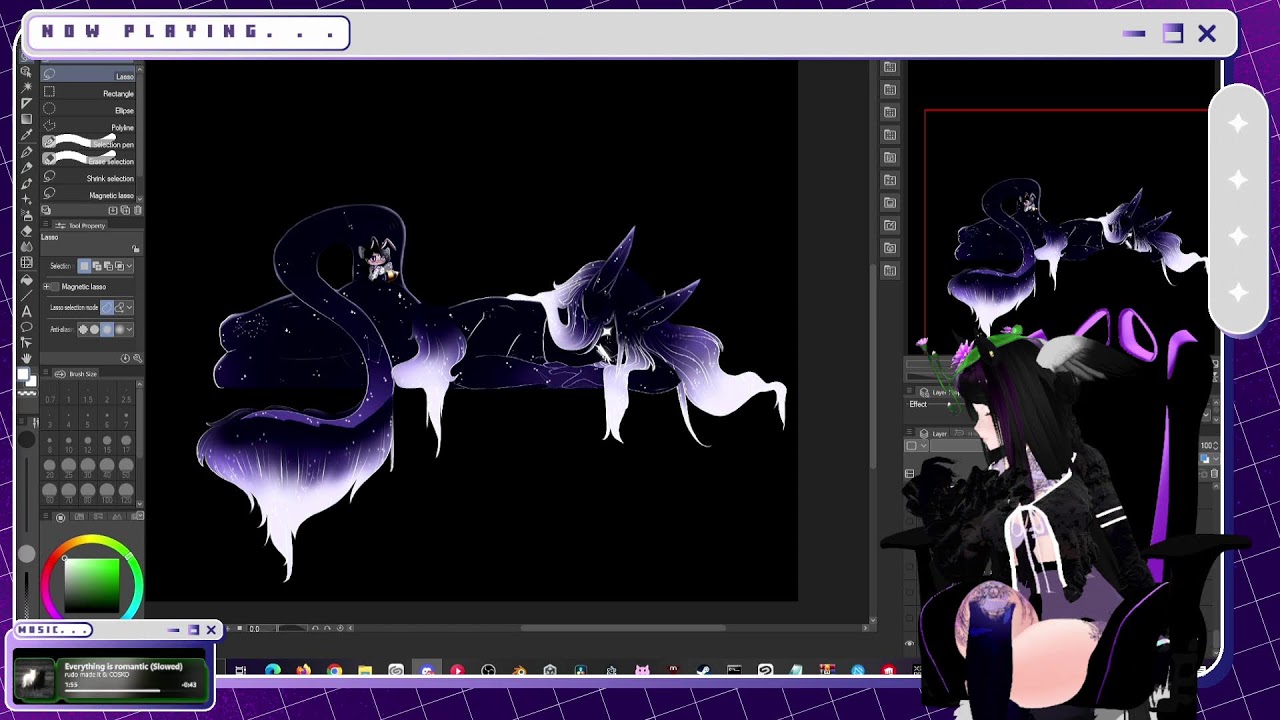Set anti-aliasing to Strong
This screenshot has height=720, width=1280.
[119, 329]
